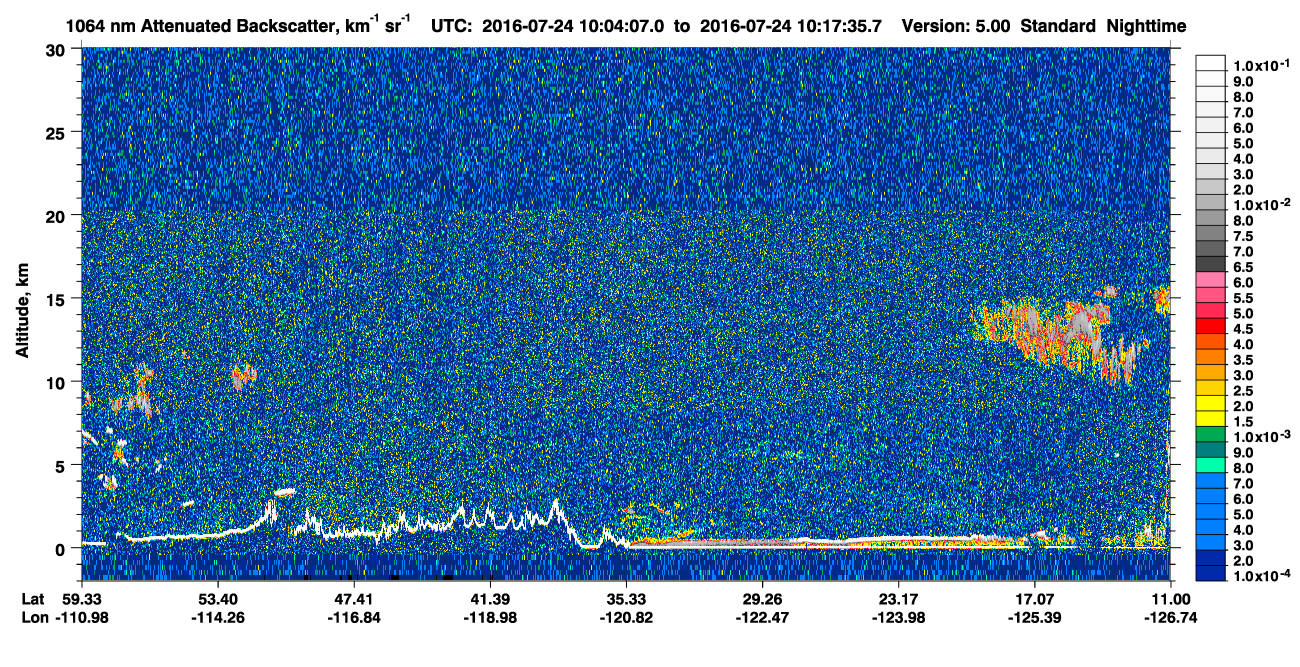Viewport: 1300px width, 667px height.
Task: Click the latitude value '23.17'
Action: (x=898, y=599)
